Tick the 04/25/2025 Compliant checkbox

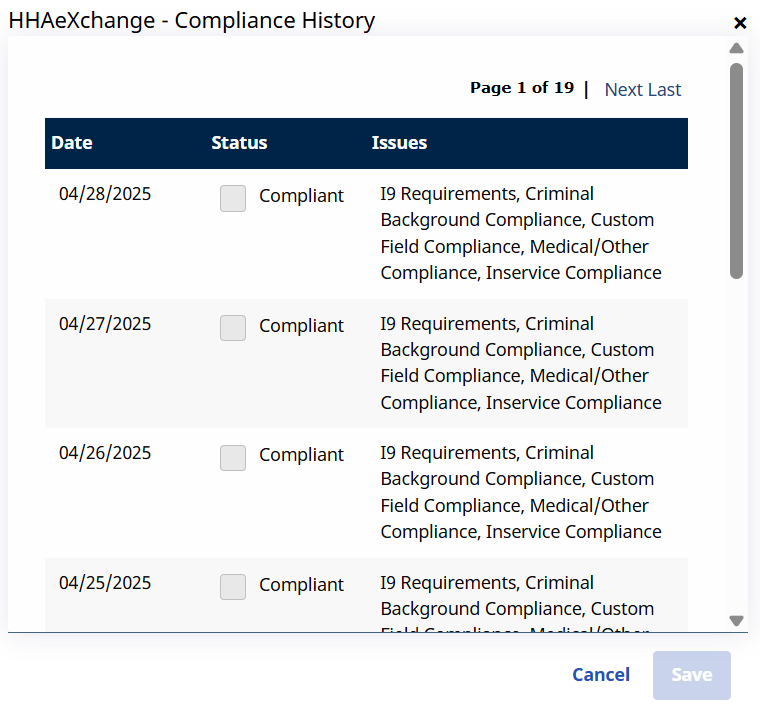pyautogui.click(x=233, y=587)
